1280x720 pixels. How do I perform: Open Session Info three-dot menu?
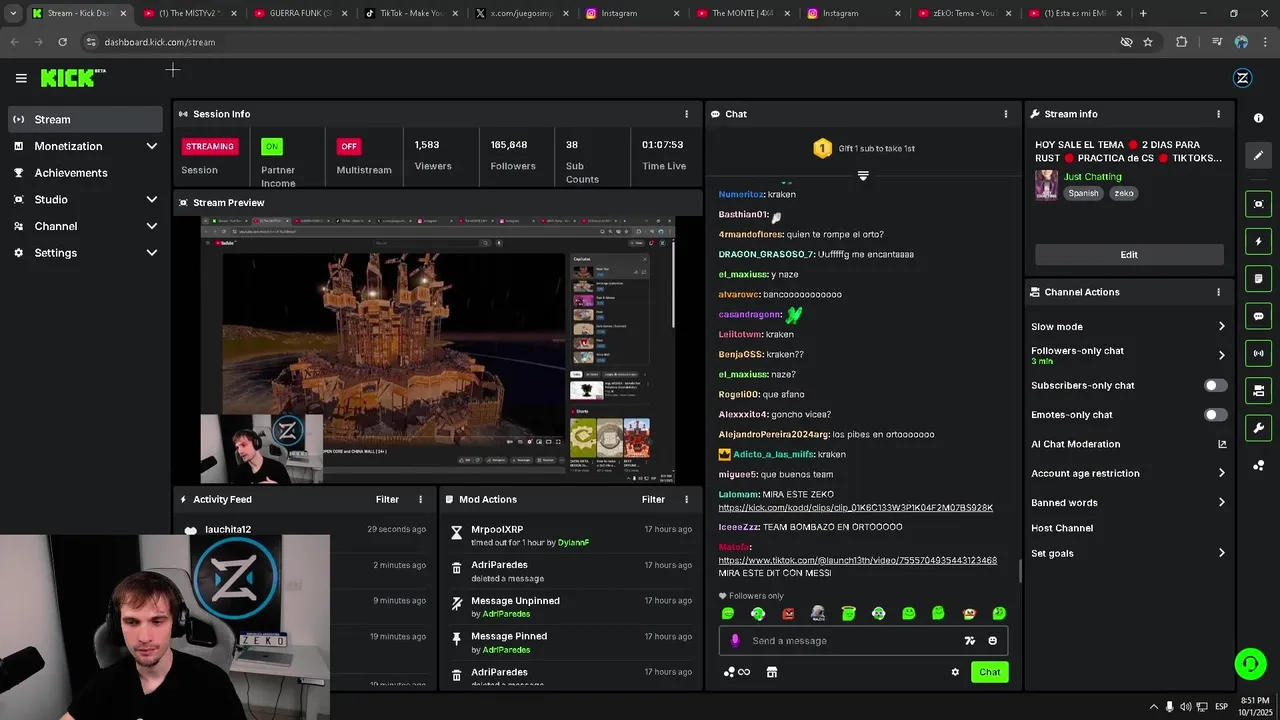(x=686, y=114)
